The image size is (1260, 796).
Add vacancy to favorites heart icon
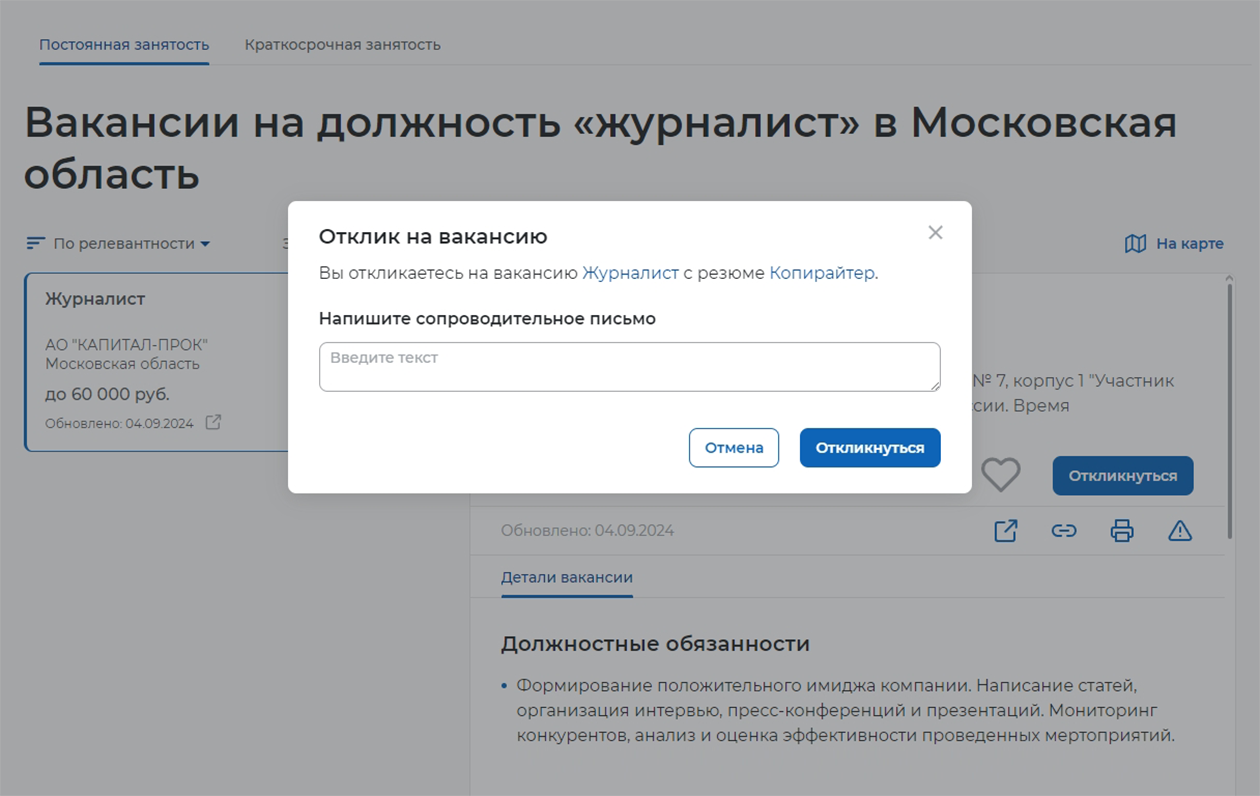click(x=1000, y=475)
